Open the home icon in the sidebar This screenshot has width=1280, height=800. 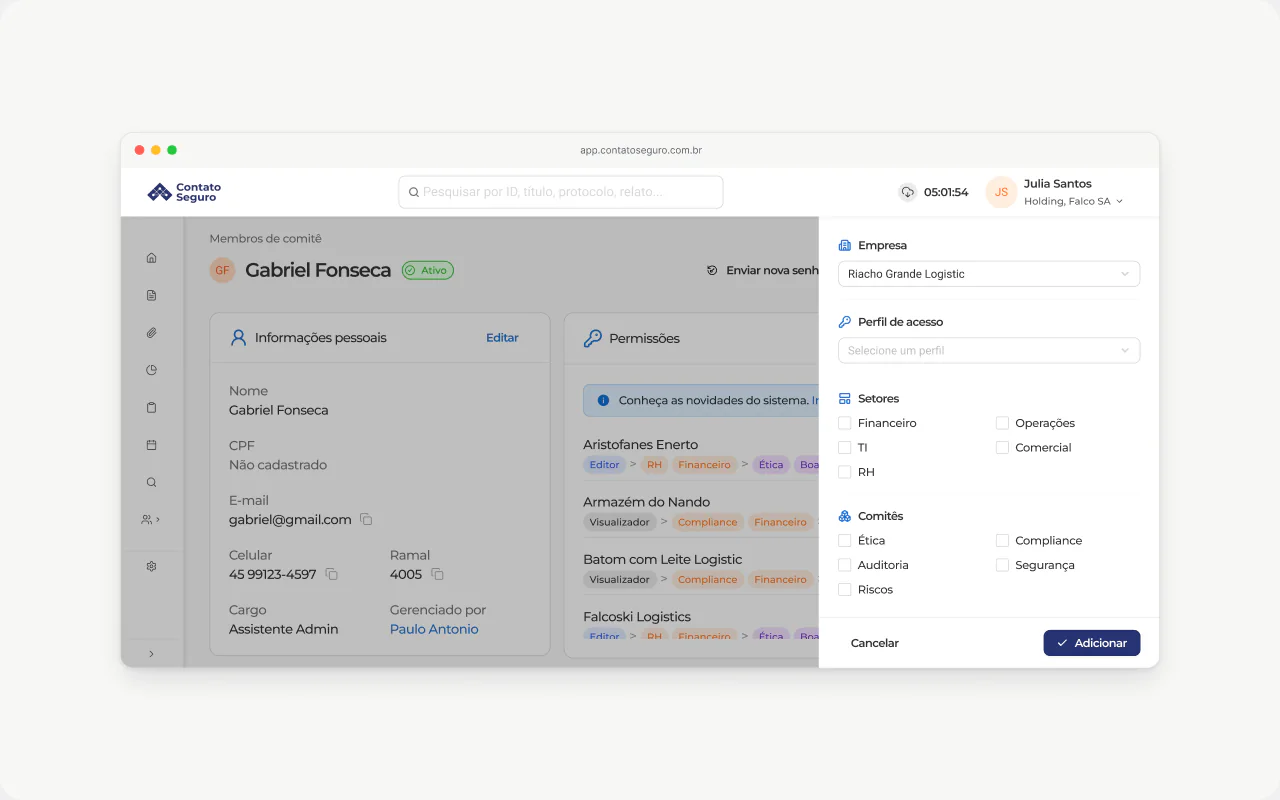point(152,258)
